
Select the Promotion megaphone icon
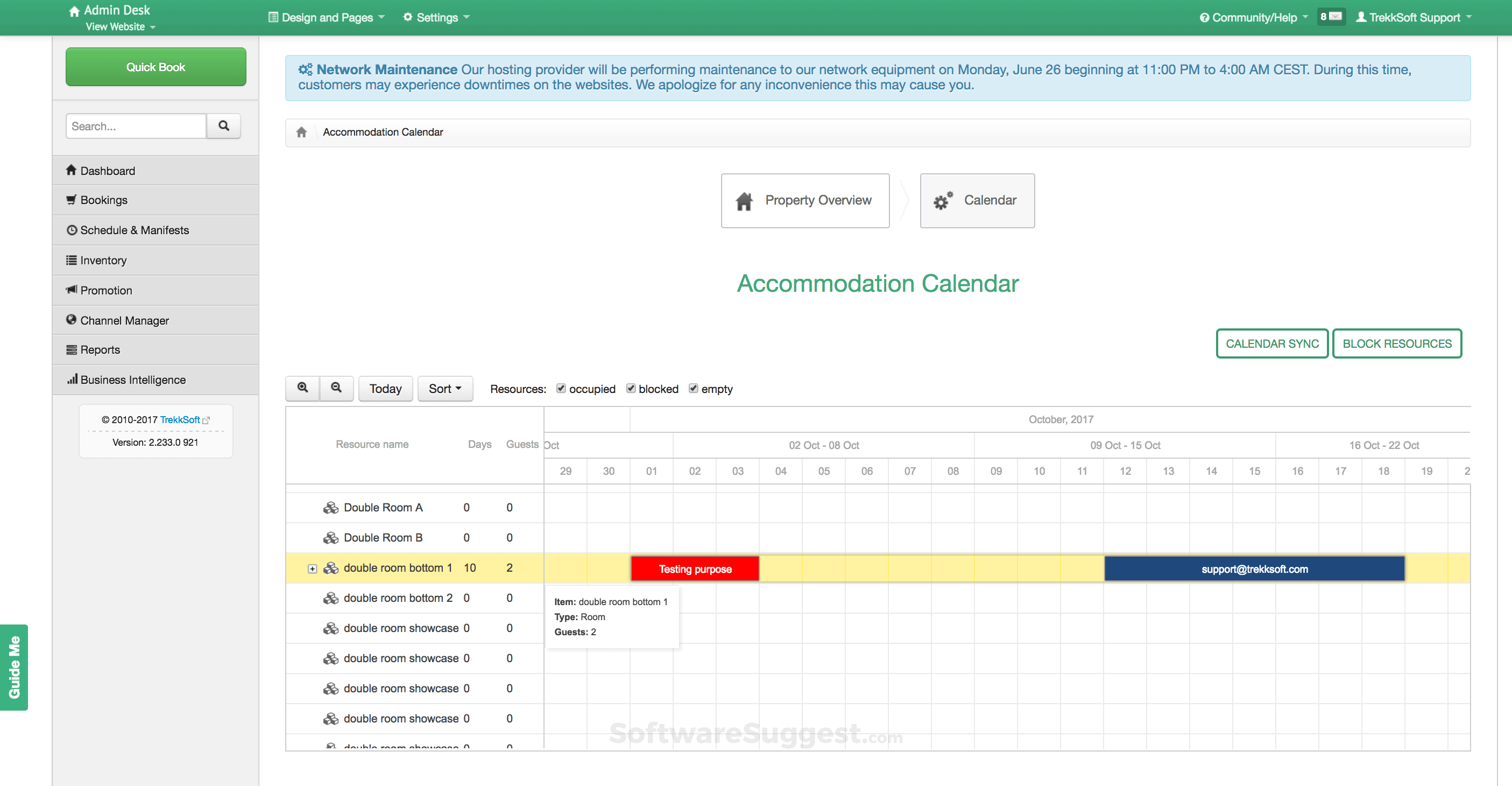[71, 290]
